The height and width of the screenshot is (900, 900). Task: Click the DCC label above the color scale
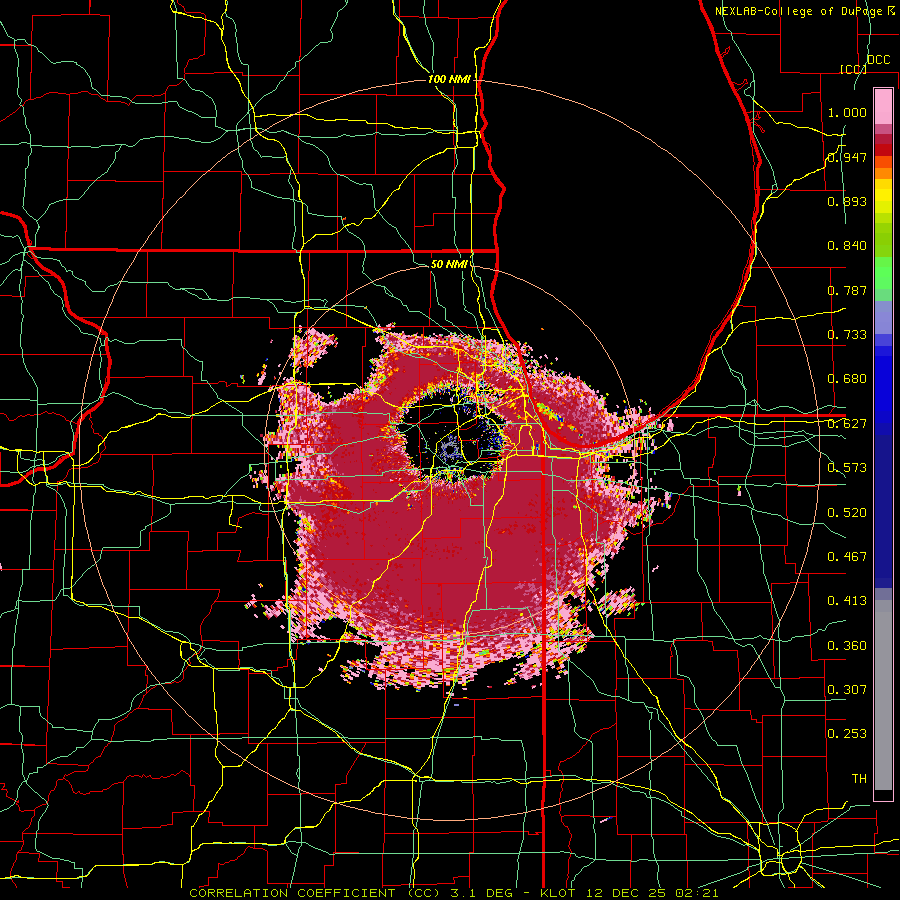pyautogui.click(x=878, y=60)
